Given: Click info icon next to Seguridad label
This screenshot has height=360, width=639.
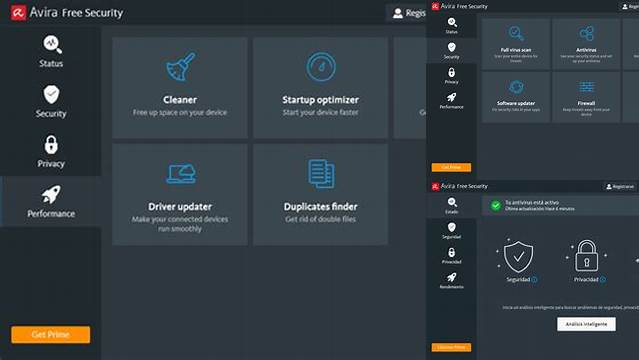Looking at the screenshot, I should click(534, 280).
